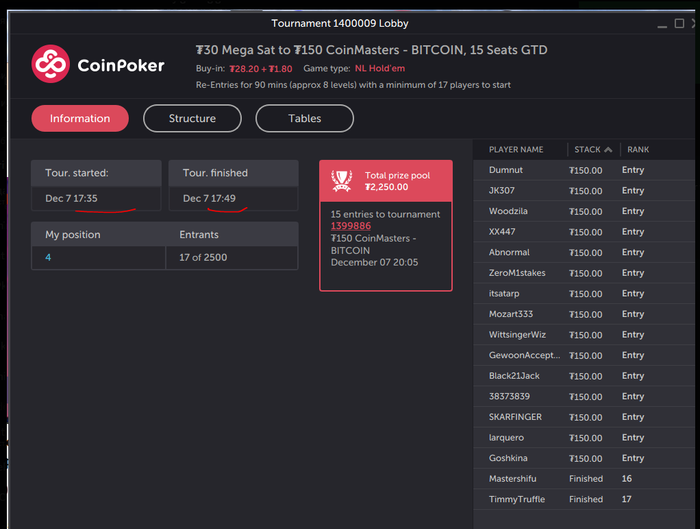Click player Mastershifu's row
The width and height of the screenshot is (700, 529).
[x=512, y=478]
